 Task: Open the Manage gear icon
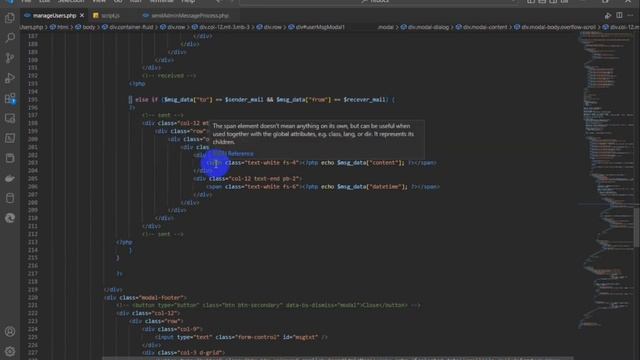coord(10,351)
